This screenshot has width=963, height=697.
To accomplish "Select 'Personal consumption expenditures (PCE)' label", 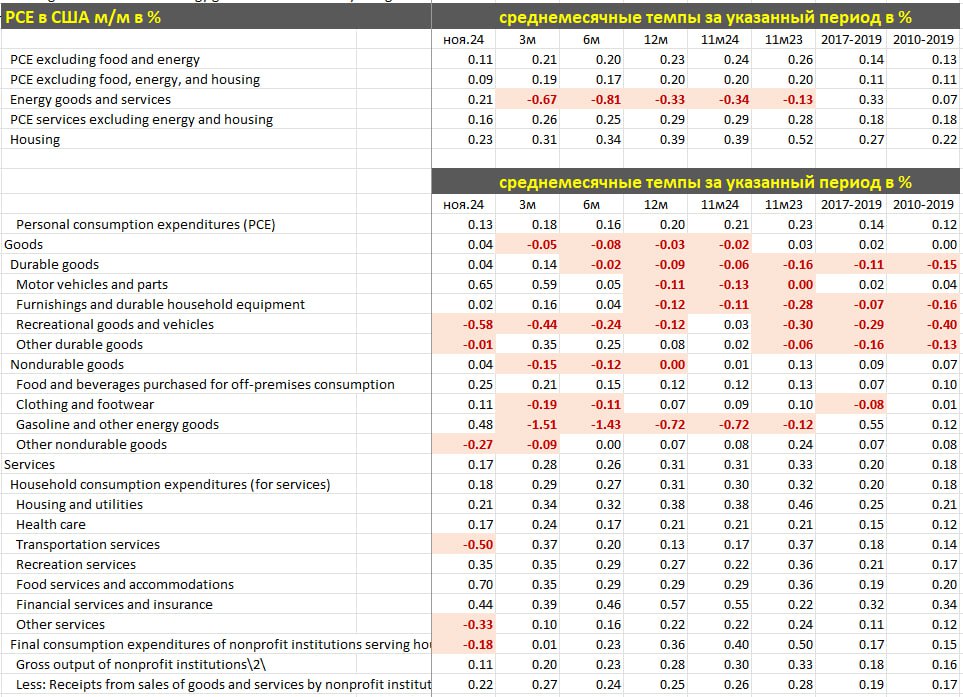I will tap(146, 225).
